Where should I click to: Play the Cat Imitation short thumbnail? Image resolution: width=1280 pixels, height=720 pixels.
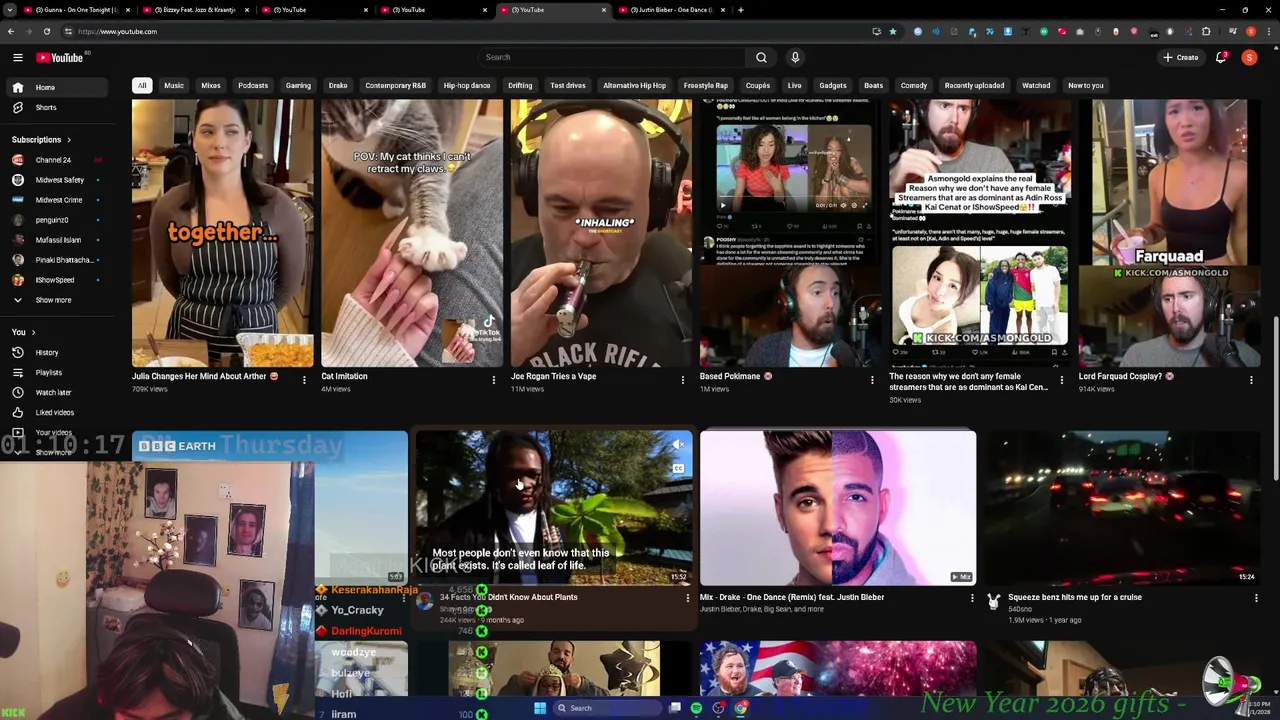(412, 233)
